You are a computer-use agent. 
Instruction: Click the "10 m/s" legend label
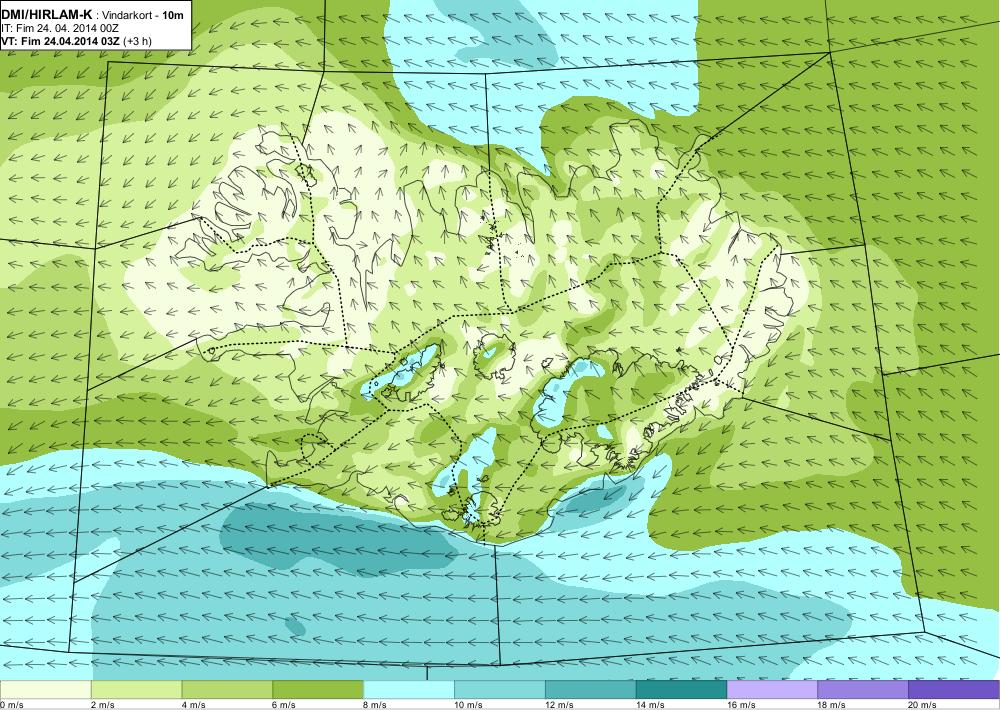coord(469,705)
